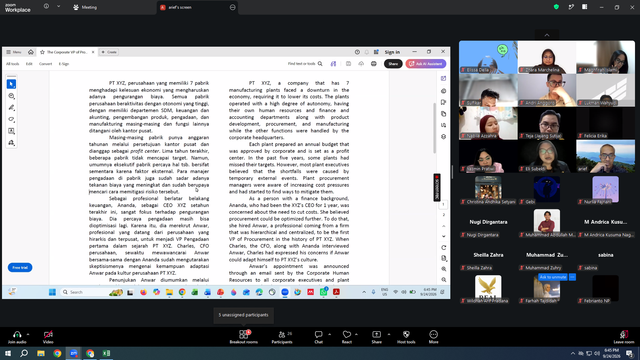Toggle the Video camera on

pyautogui.click(x=48, y=337)
